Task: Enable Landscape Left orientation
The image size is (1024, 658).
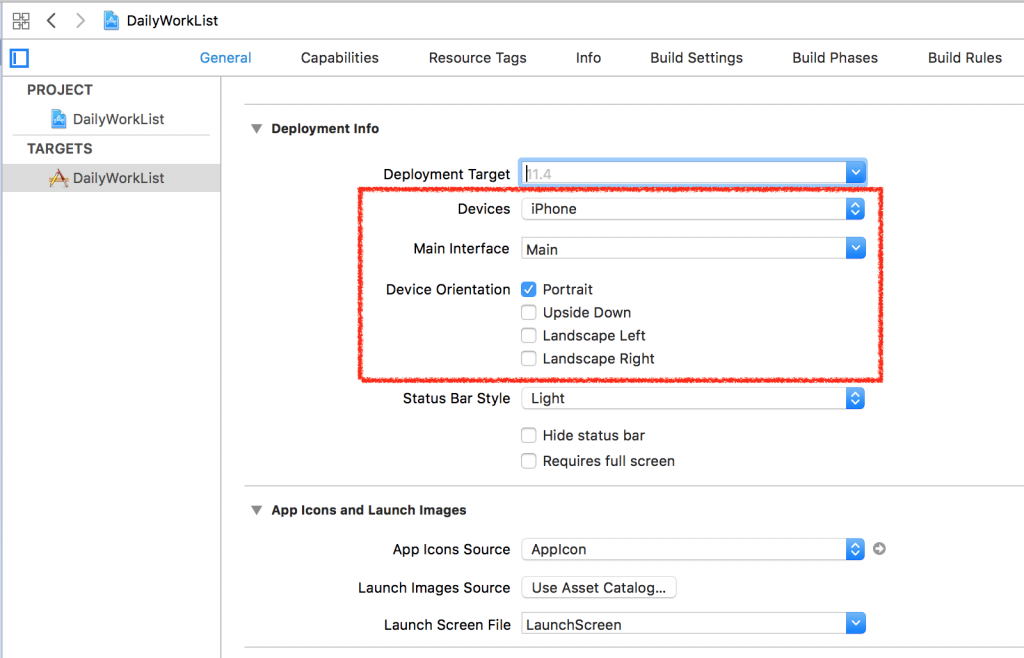Action: pyautogui.click(x=529, y=336)
